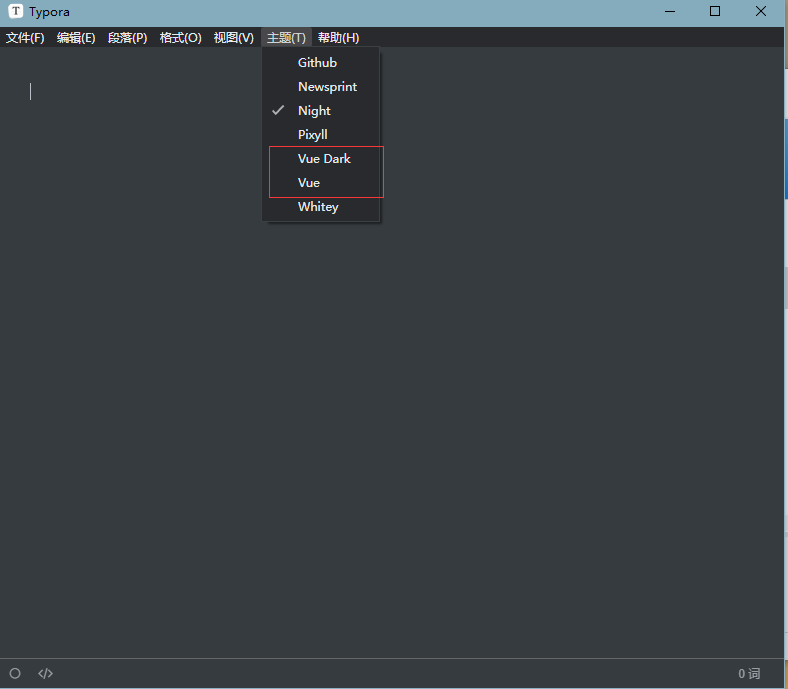
Task: Apply the Whitey theme
Action: pos(321,207)
